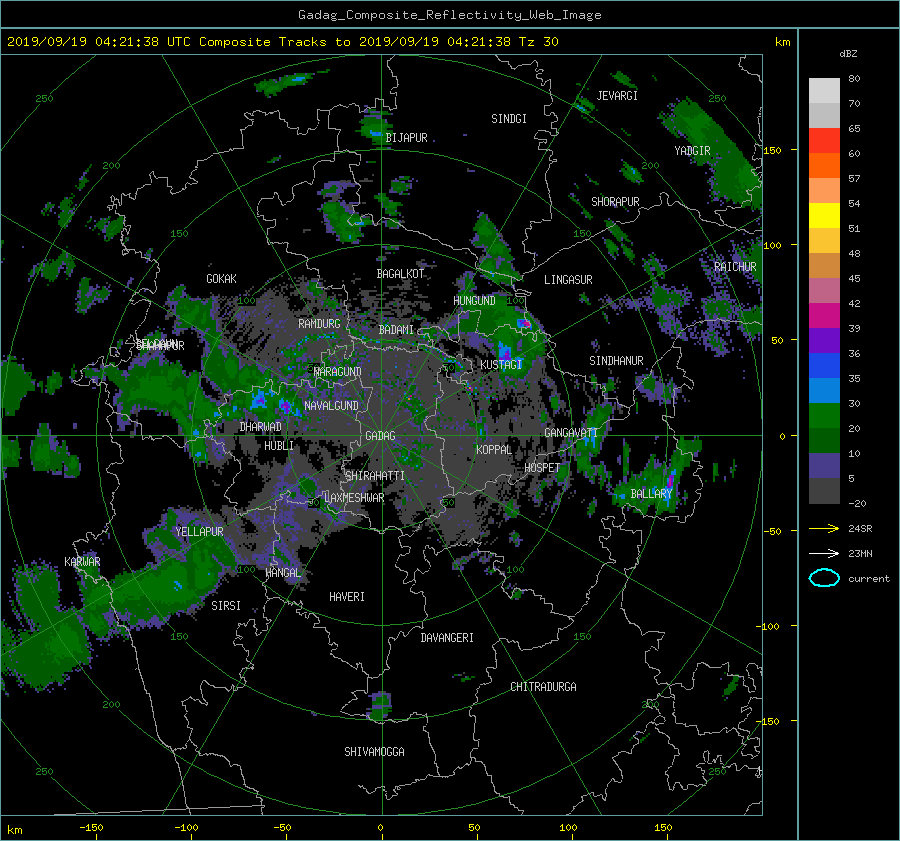Click the HOSPET city label
This screenshot has height=841, width=900.
point(542,468)
